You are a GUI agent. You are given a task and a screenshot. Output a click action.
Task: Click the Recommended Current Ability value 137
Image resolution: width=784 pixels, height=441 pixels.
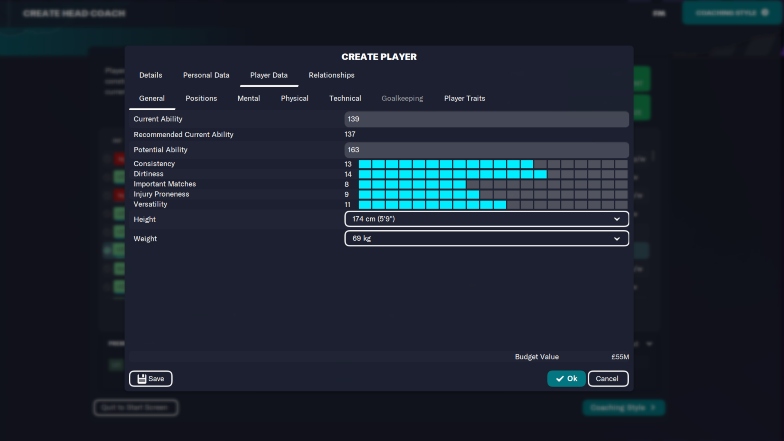coord(350,134)
